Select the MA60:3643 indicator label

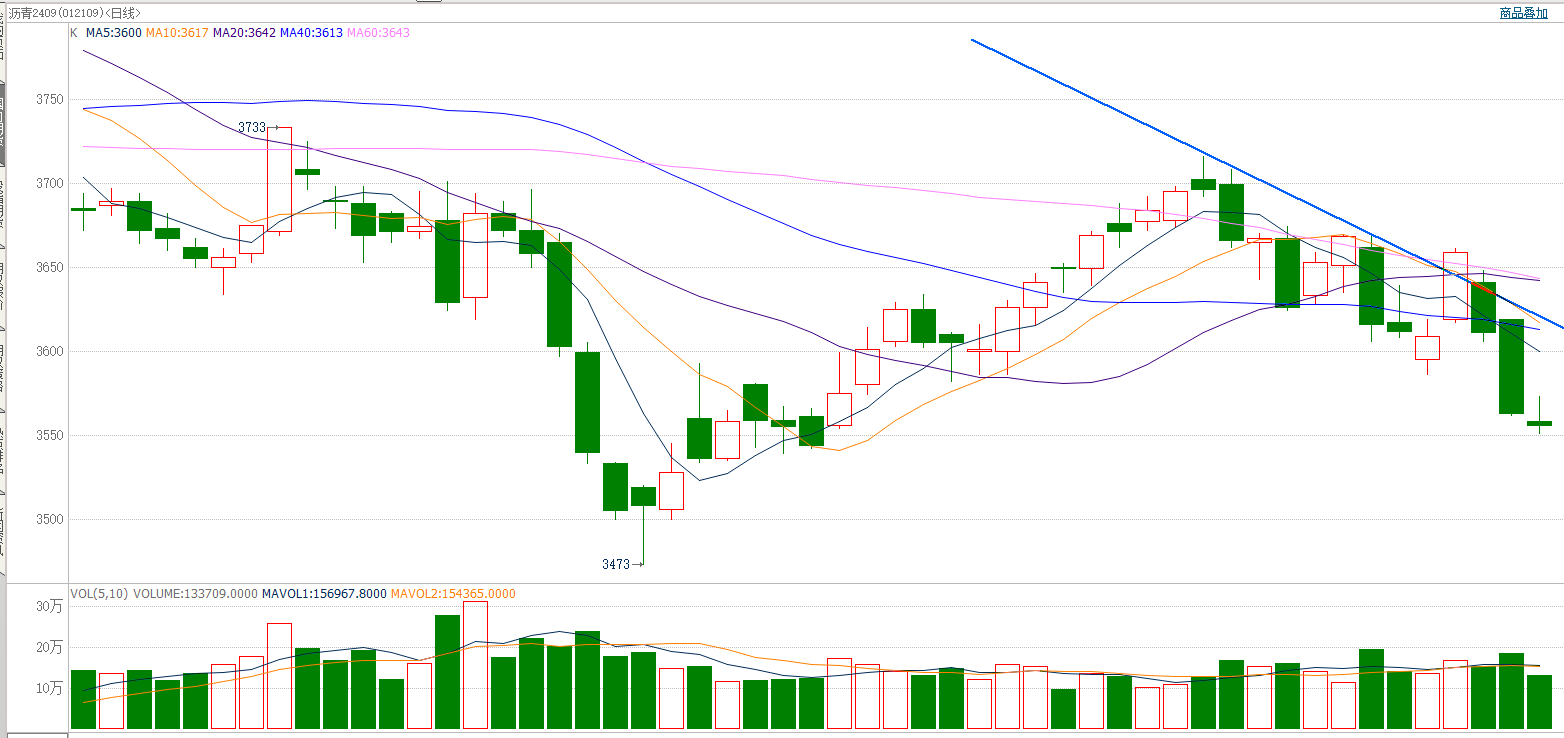(x=378, y=33)
